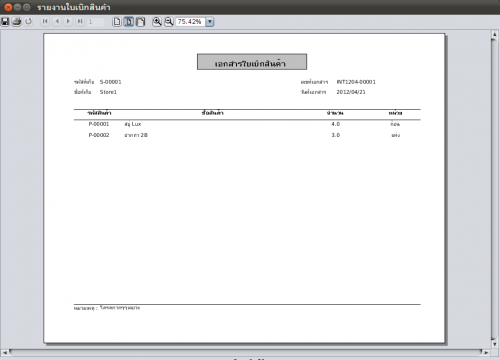This screenshot has width=500, height=360.
Task: Click the gray report title box
Action: coord(252,62)
